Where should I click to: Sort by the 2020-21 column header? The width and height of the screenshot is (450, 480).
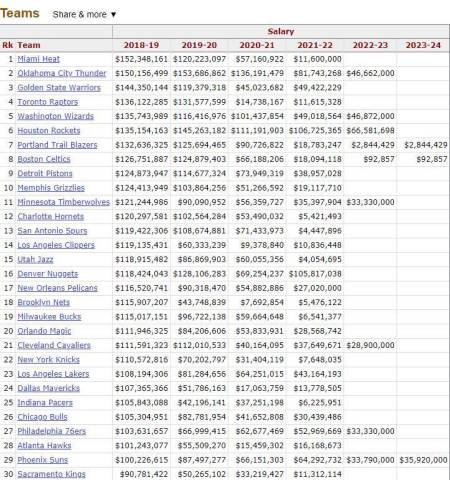coord(257,45)
